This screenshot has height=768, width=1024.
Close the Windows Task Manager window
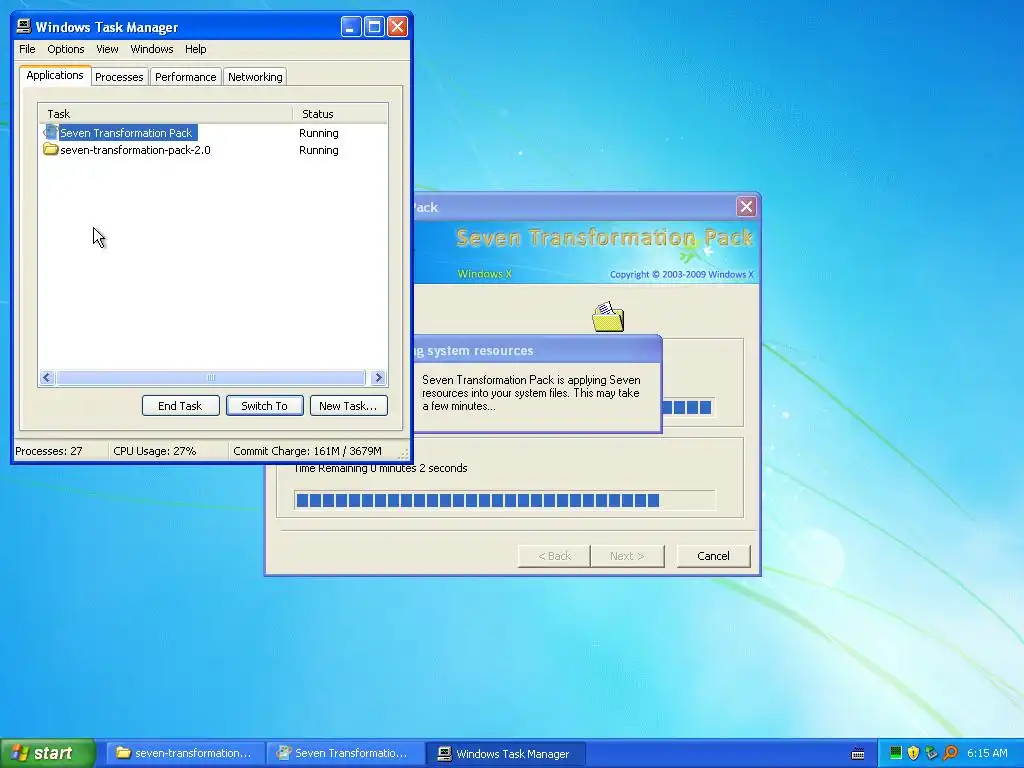tap(397, 27)
